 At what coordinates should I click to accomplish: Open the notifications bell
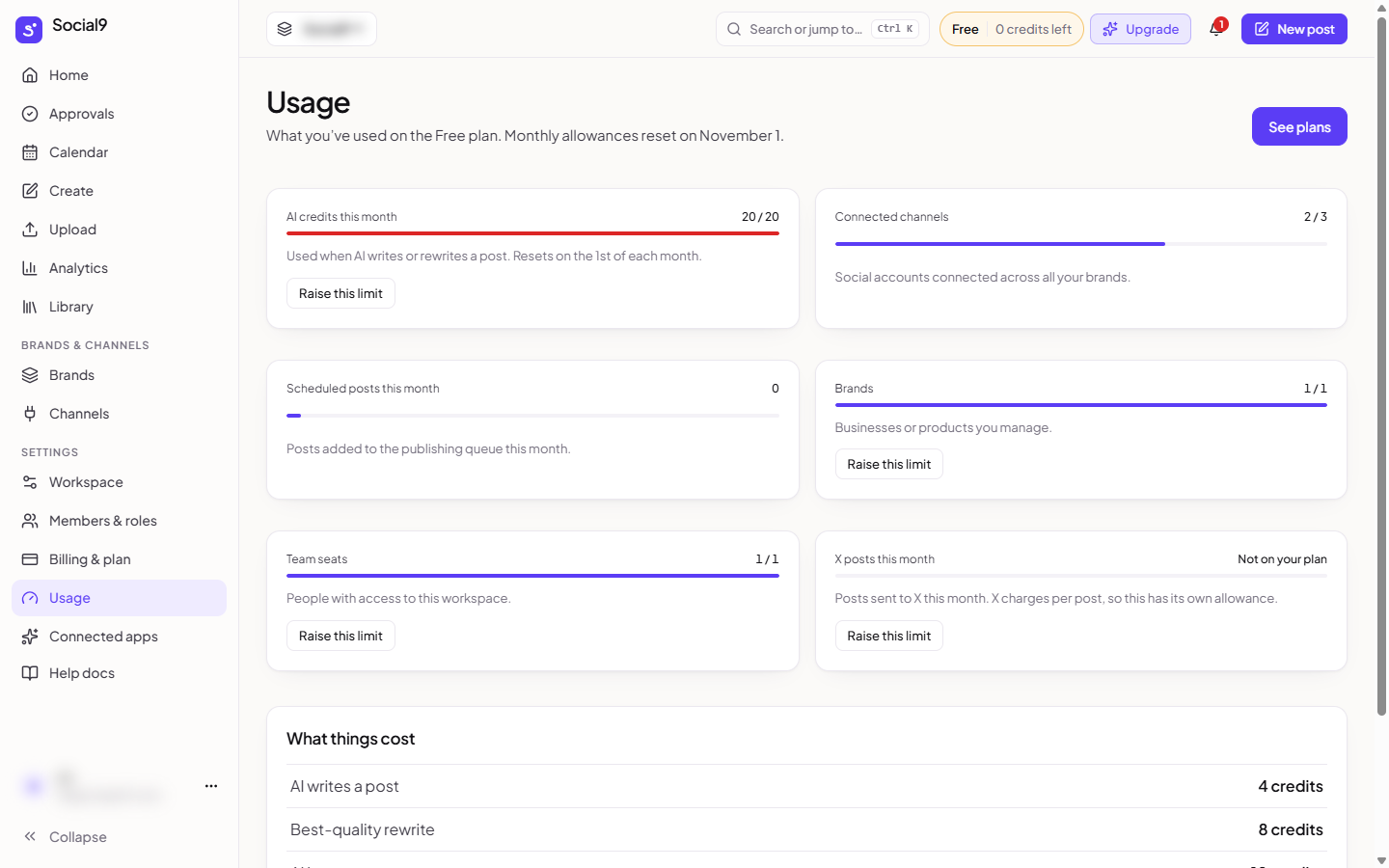tap(1216, 29)
